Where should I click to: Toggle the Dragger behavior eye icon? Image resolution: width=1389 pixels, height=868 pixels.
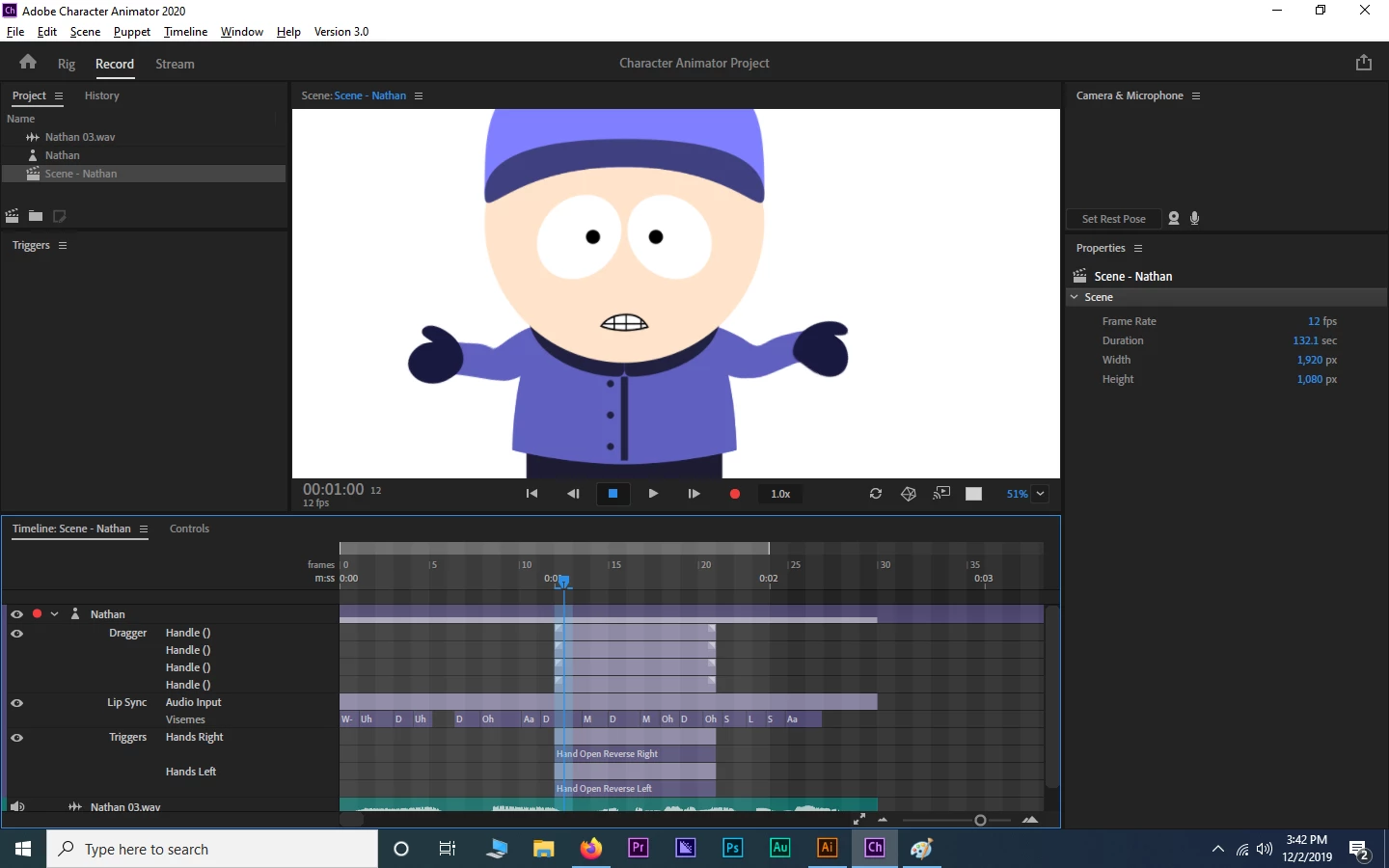coord(16,634)
